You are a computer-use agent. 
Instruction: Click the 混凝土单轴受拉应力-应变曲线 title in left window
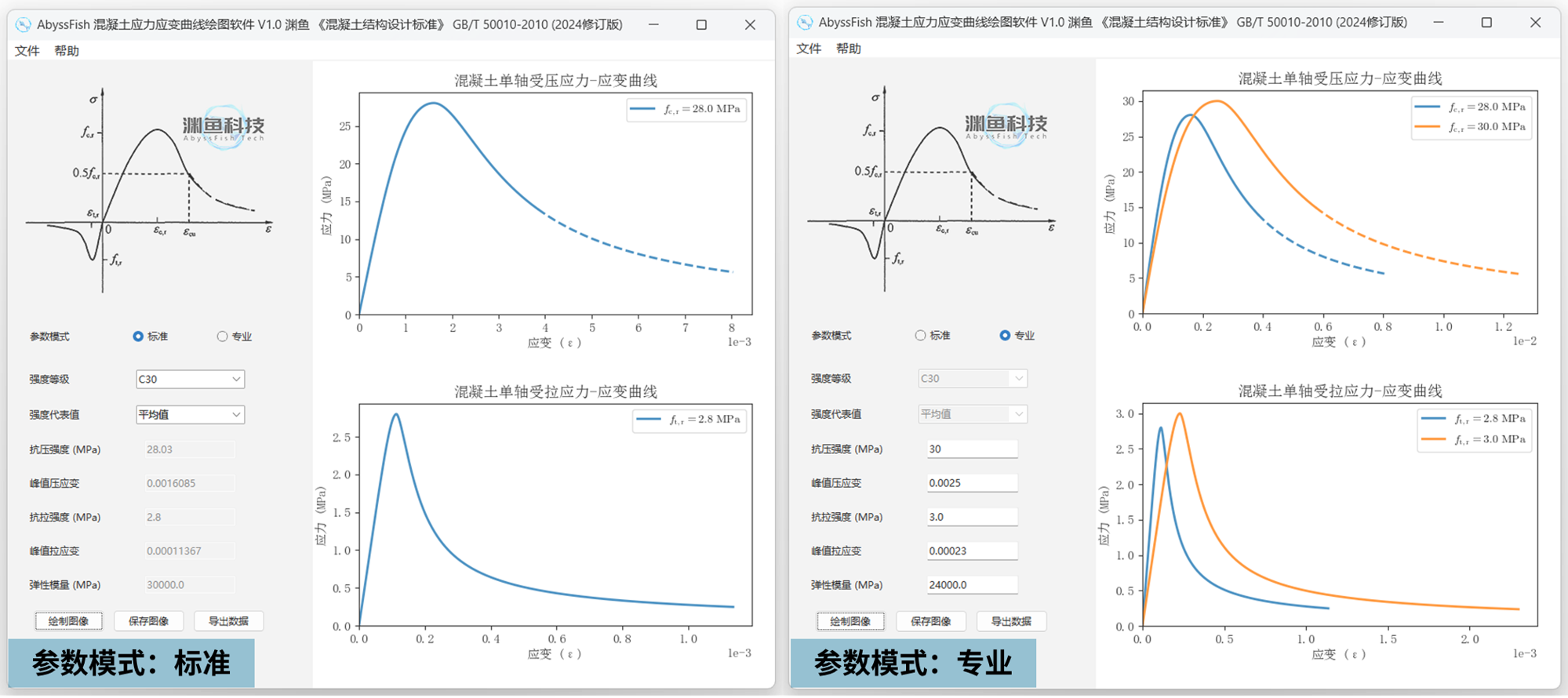coord(555,391)
